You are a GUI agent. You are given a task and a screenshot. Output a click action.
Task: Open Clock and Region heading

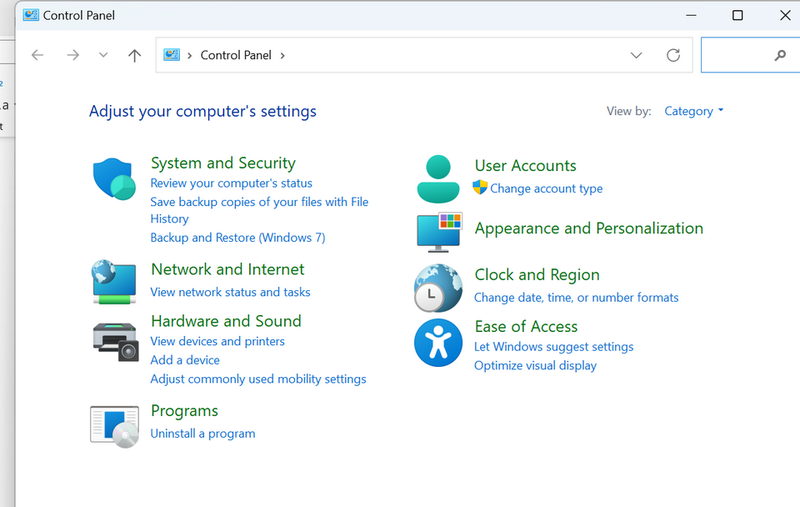point(537,274)
